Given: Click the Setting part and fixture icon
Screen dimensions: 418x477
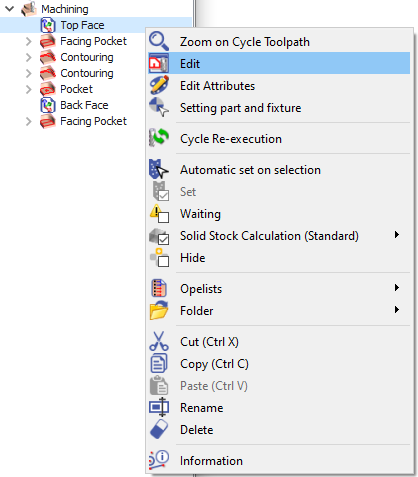Looking at the screenshot, I should 159,107.
